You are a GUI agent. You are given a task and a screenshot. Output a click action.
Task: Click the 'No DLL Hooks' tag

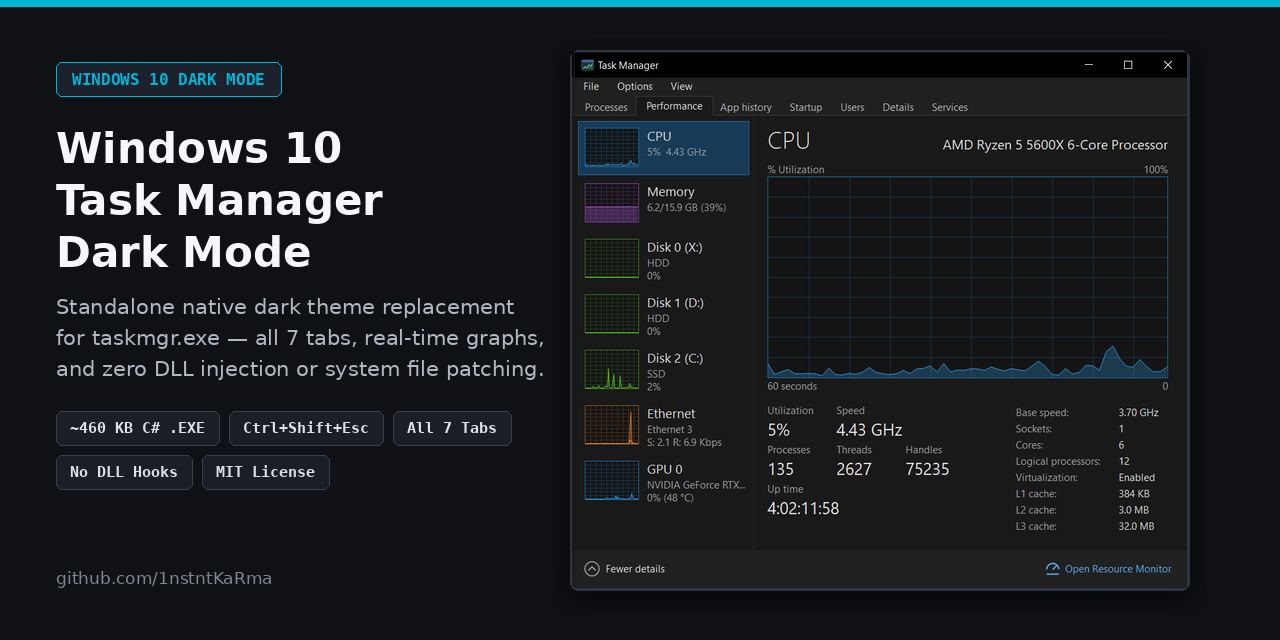pyautogui.click(x=124, y=472)
